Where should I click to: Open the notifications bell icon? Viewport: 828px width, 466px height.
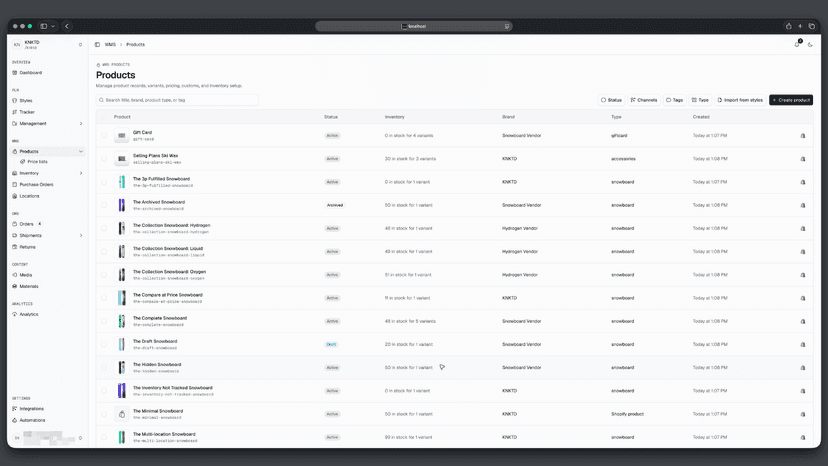797,44
